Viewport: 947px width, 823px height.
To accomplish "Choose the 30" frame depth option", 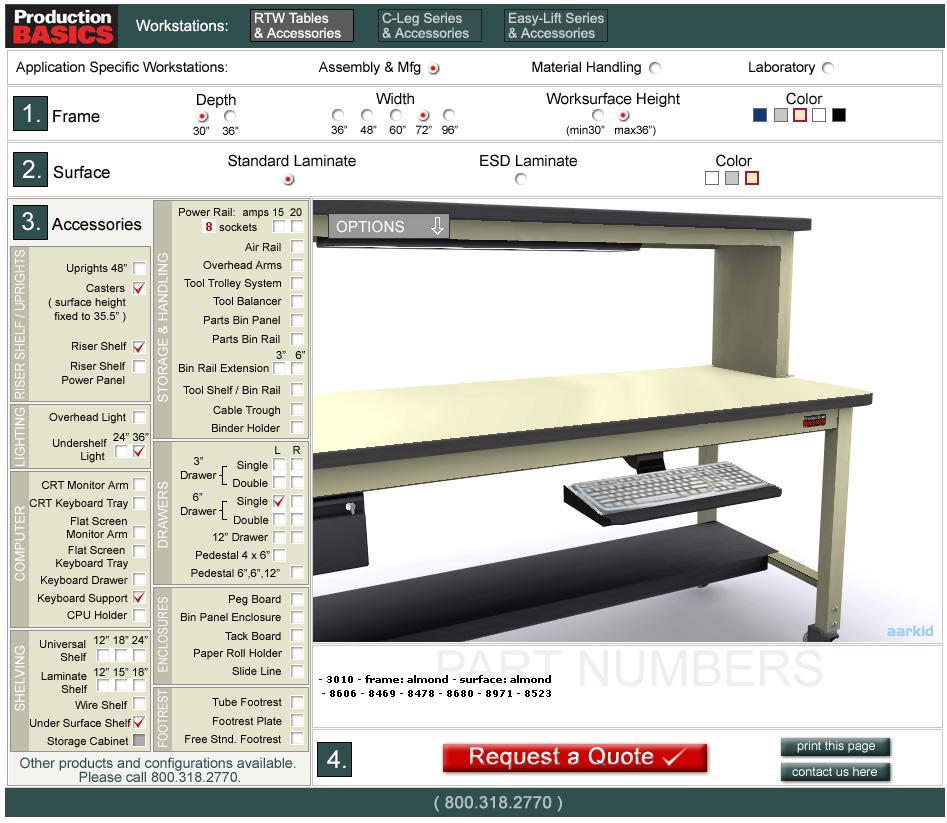I will 202,116.
